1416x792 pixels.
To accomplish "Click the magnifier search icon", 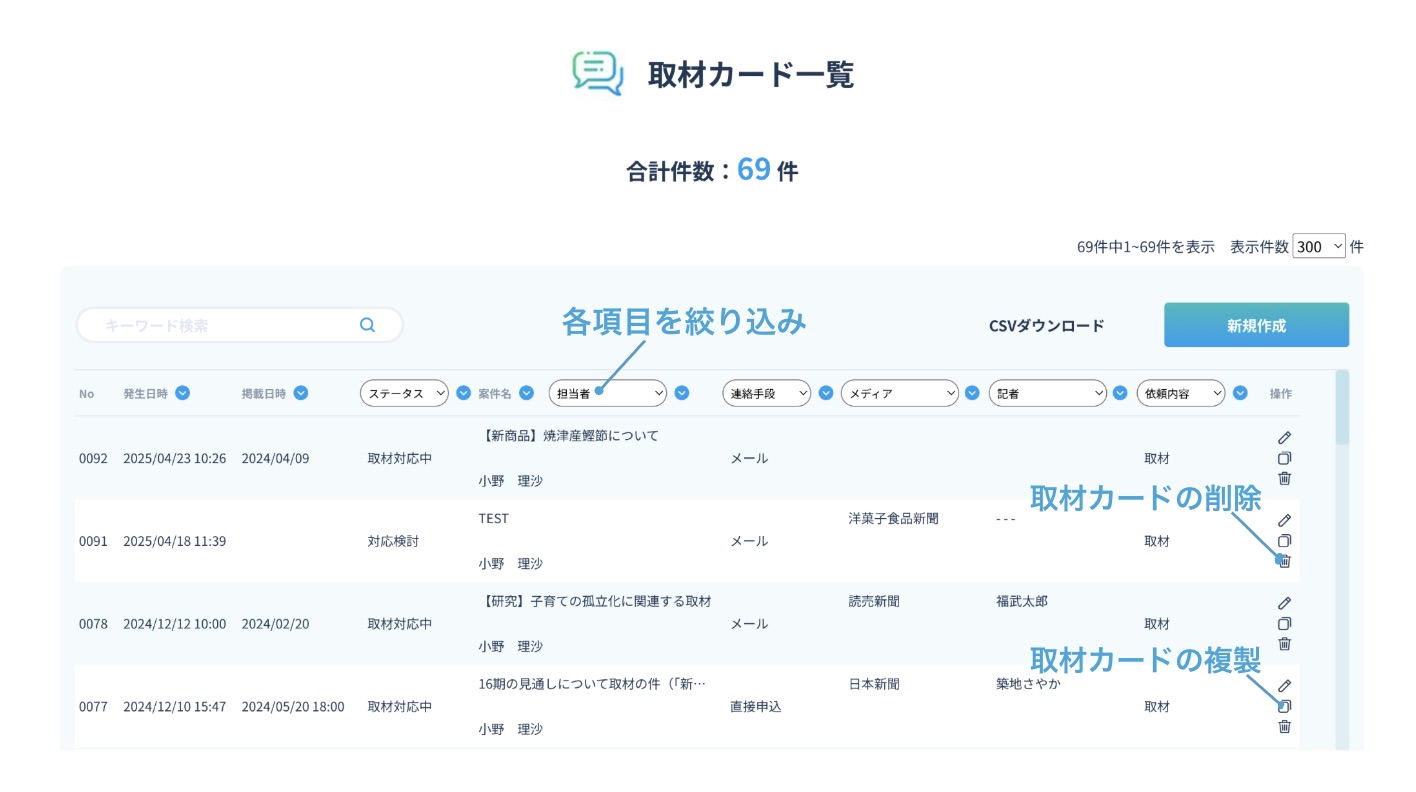I will (367, 325).
